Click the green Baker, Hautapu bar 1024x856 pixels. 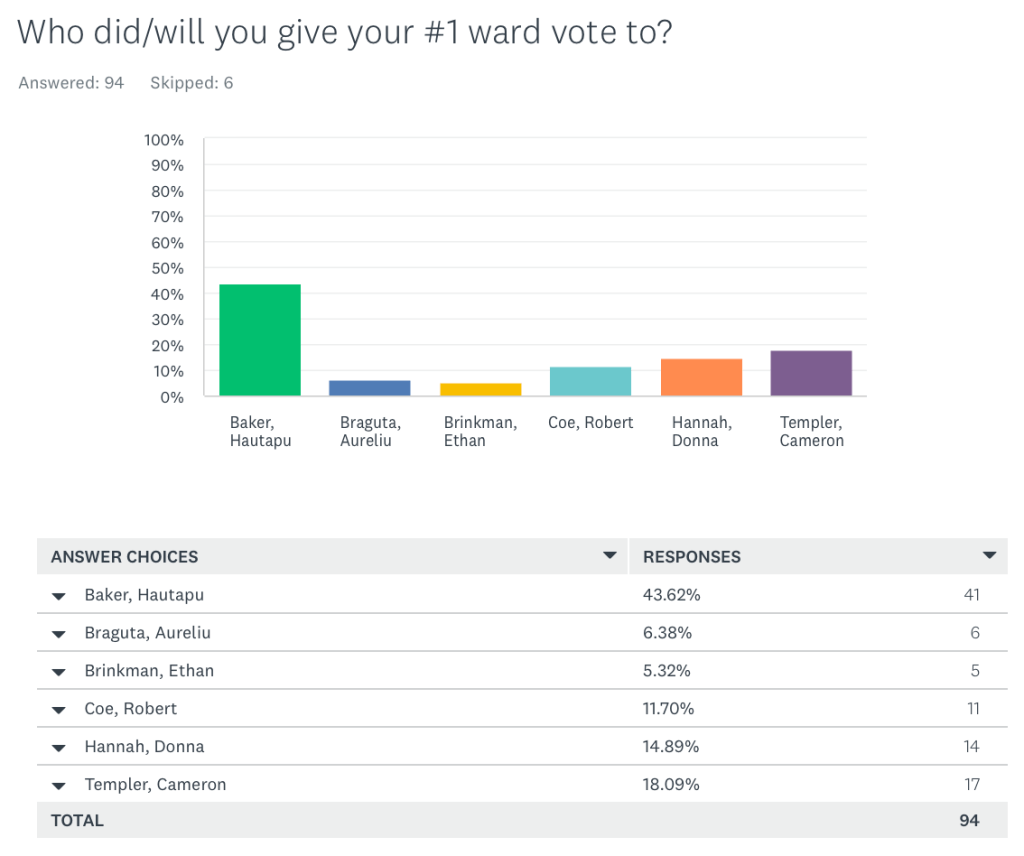coord(260,340)
